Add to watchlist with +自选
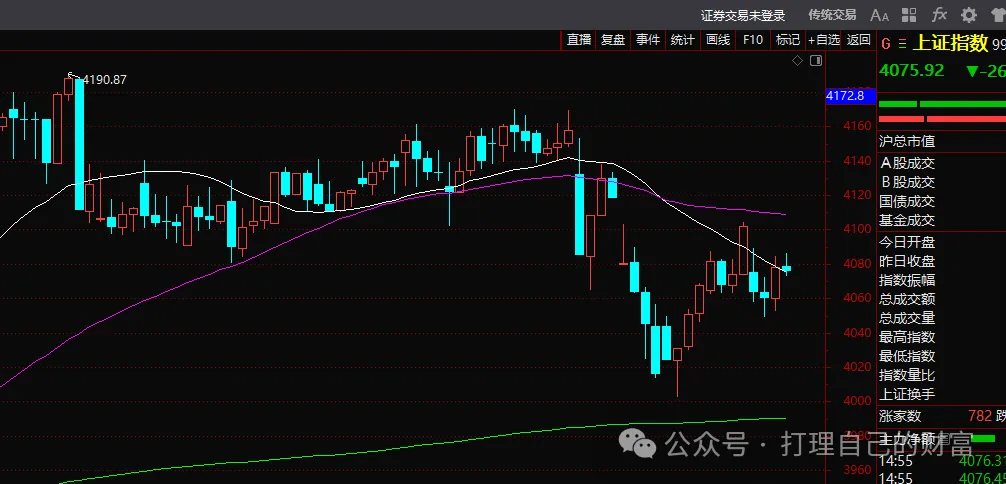This screenshot has height=484, width=1006. point(824,40)
